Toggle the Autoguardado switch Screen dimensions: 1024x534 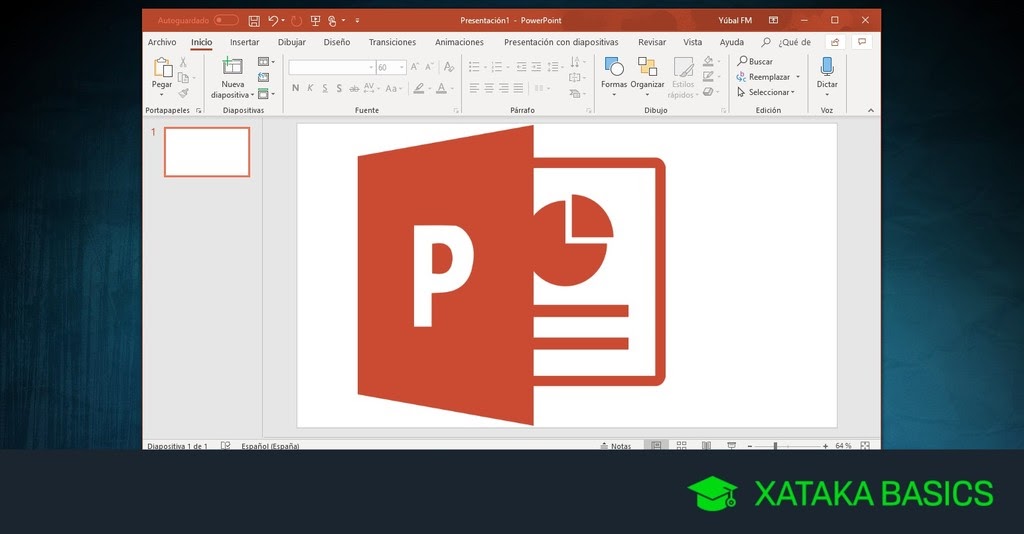(x=226, y=20)
